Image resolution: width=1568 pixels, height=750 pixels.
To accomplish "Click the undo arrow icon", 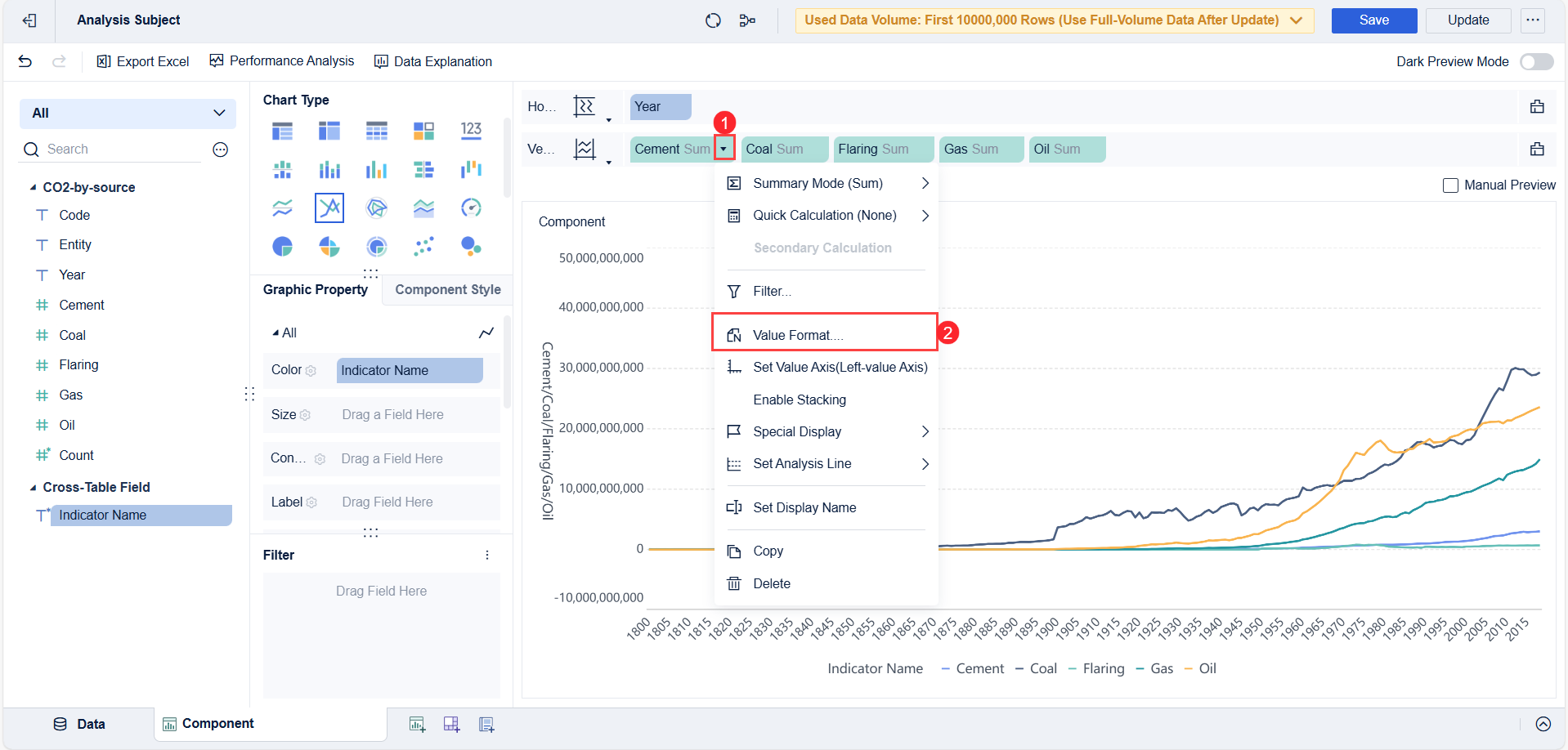I will 25,61.
